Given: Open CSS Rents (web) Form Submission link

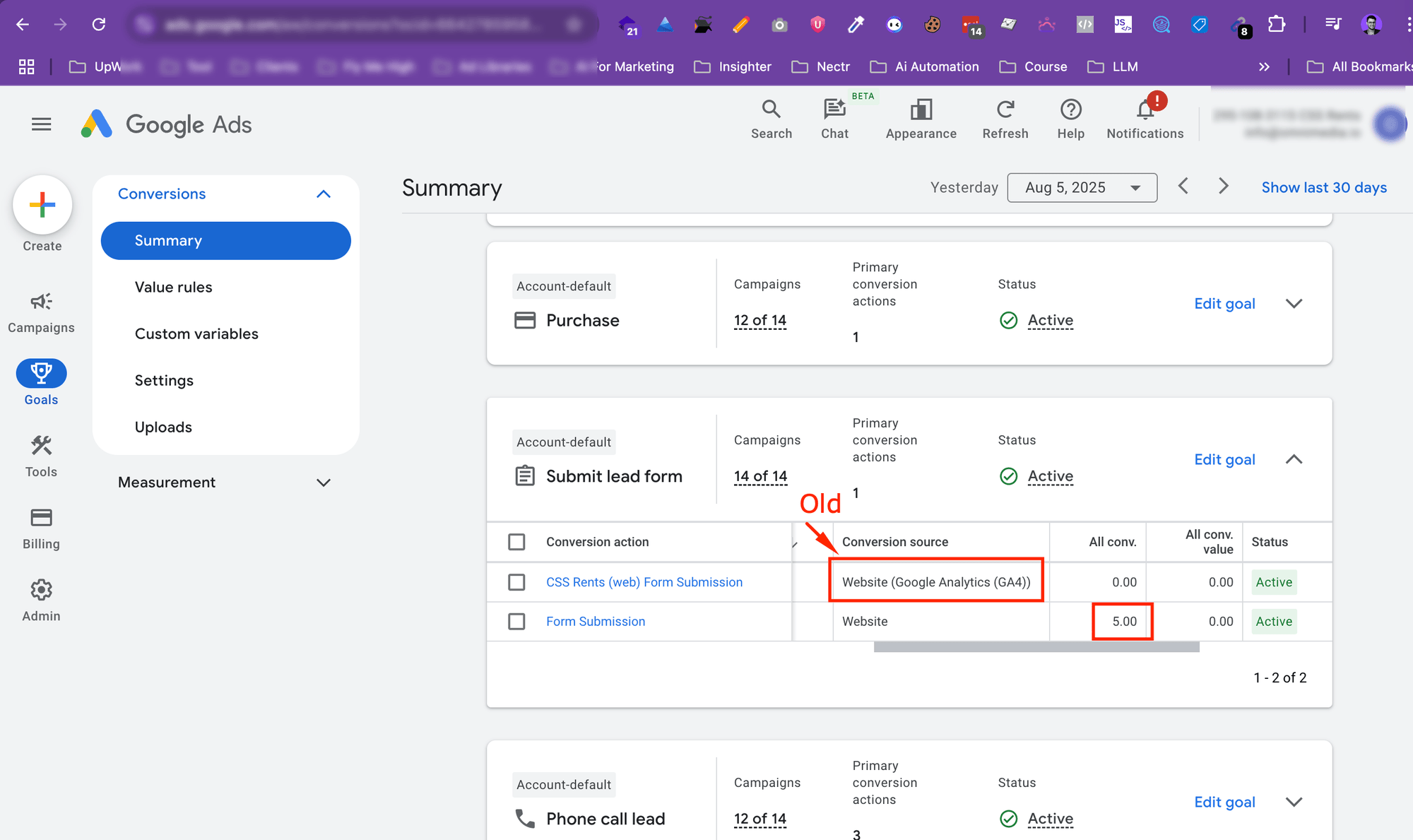Looking at the screenshot, I should (644, 582).
